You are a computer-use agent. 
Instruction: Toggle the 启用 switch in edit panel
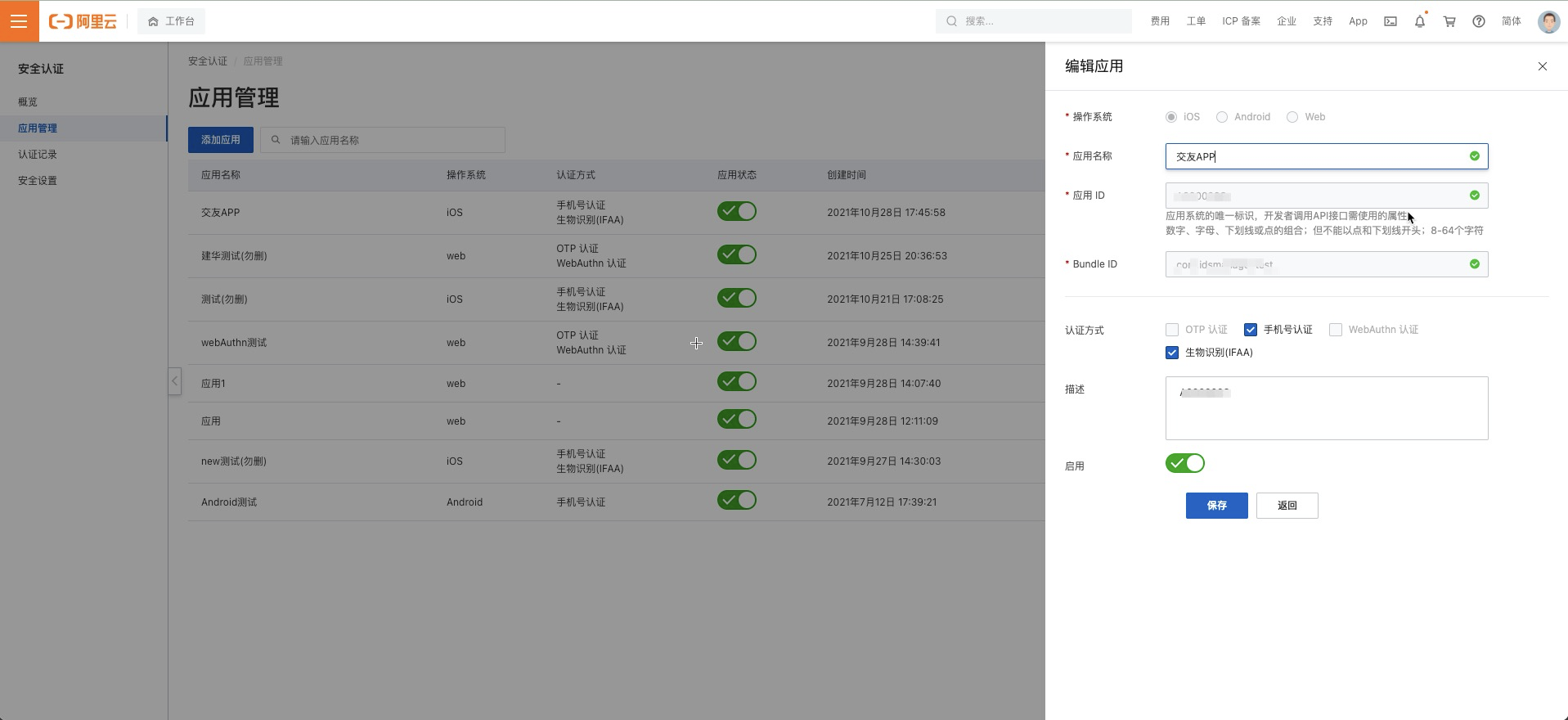1185,463
